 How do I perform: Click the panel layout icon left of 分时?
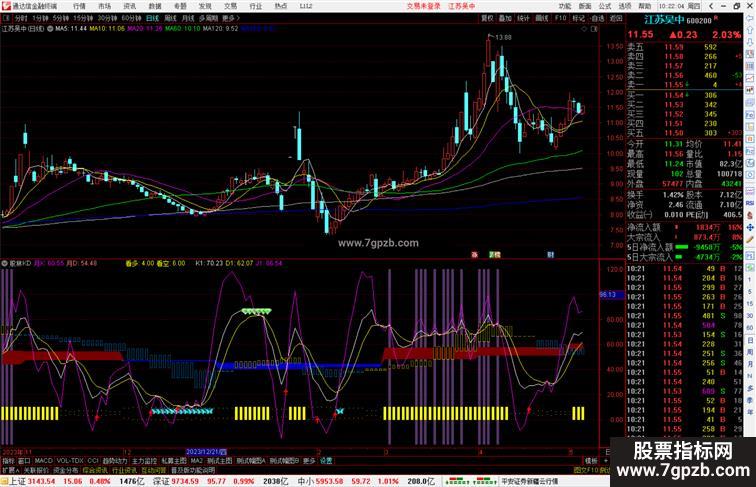pyautogui.click(x=6, y=18)
